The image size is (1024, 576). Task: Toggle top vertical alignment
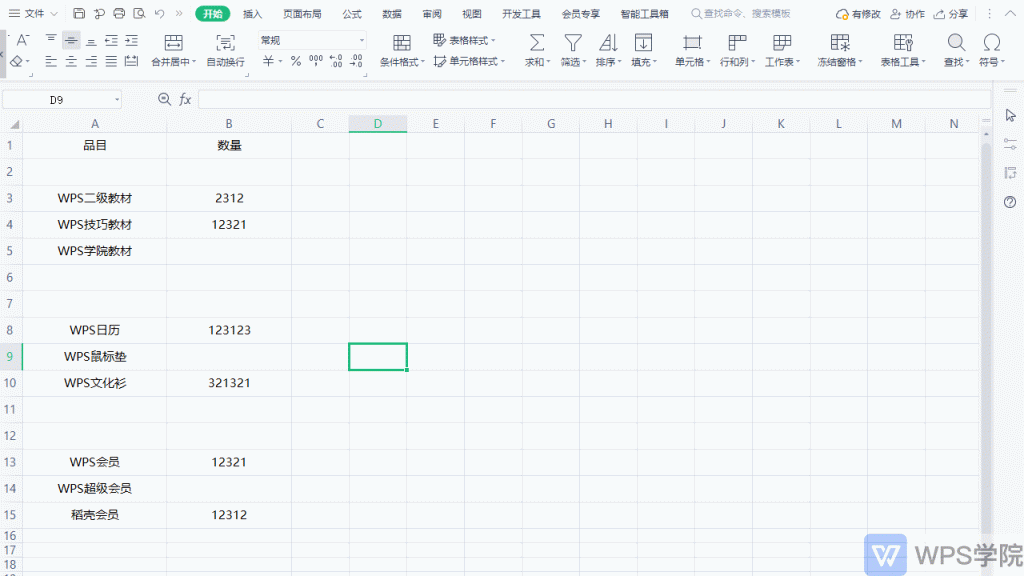point(51,40)
